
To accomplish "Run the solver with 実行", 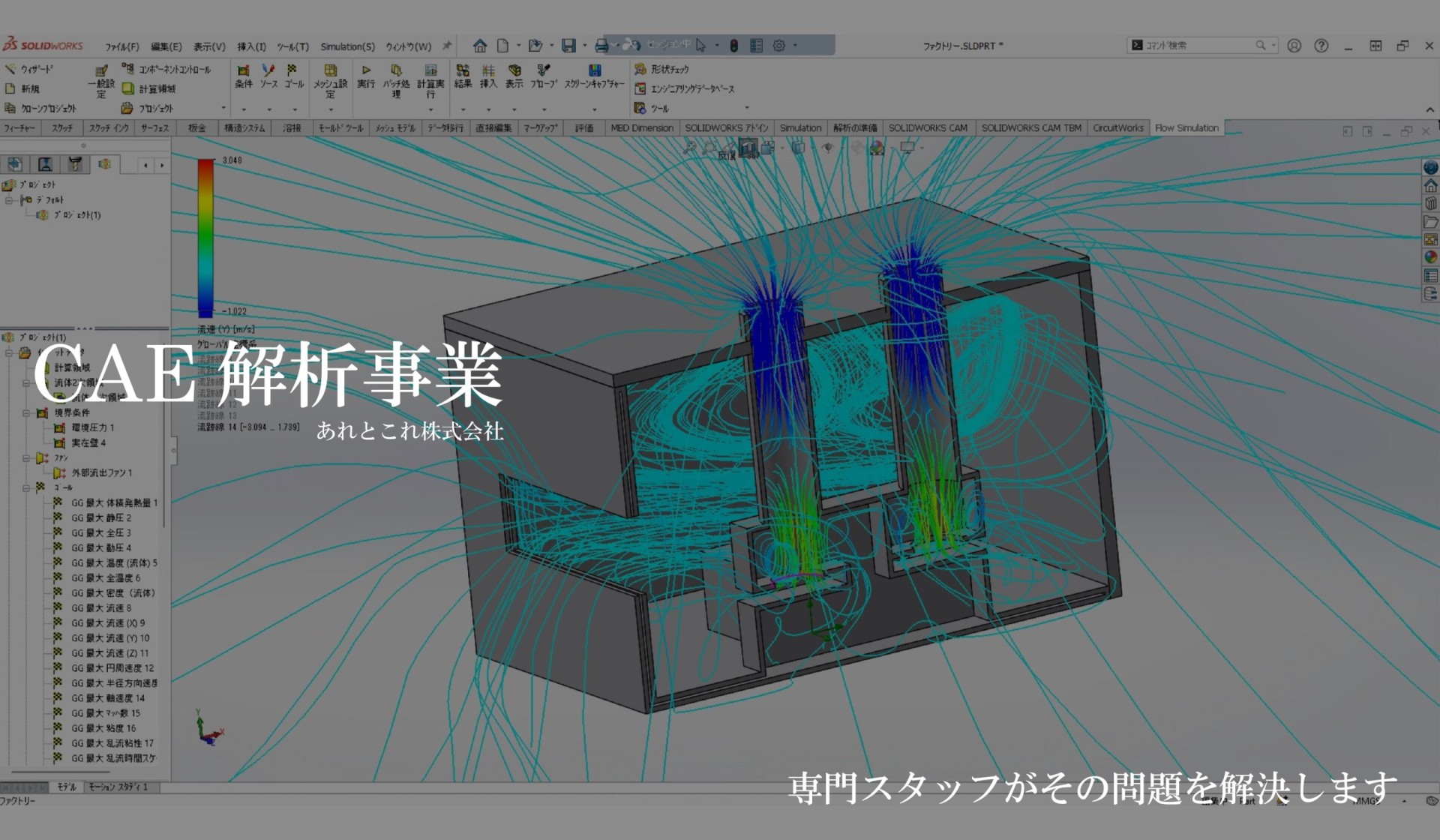I will (x=366, y=76).
